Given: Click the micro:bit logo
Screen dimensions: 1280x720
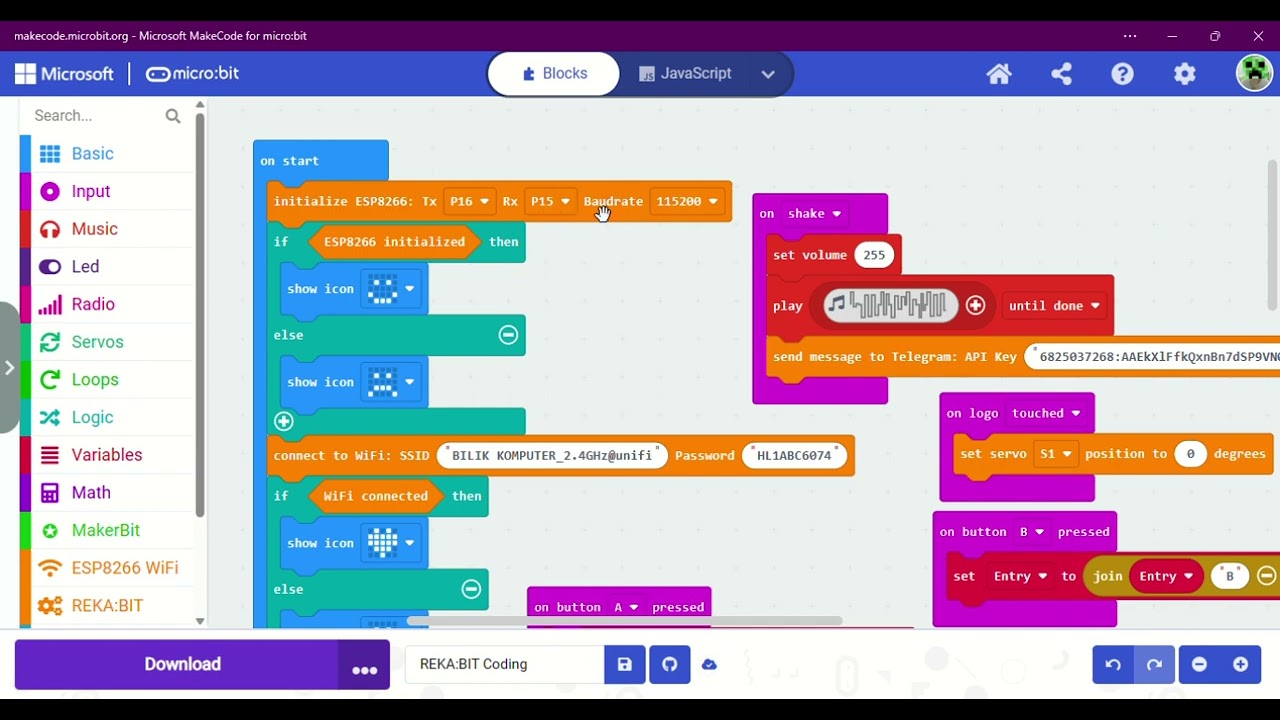Looking at the screenshot, I should tap(192, 74).
